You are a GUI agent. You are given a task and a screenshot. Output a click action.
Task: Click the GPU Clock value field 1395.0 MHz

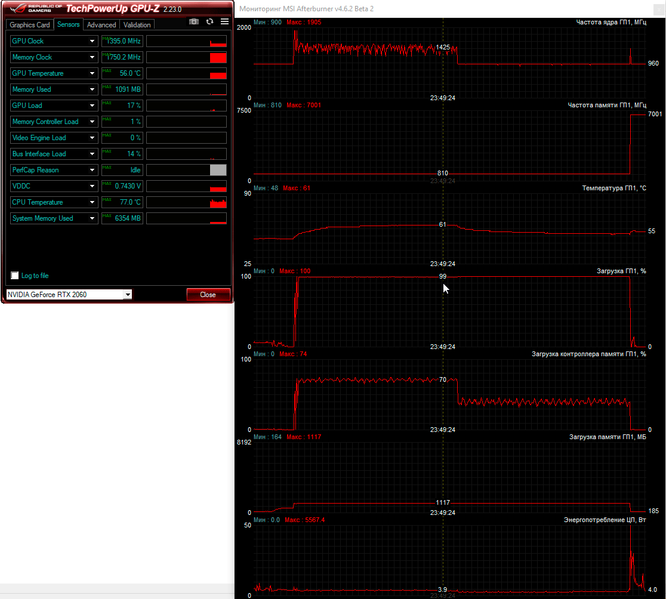coord(122,41)
